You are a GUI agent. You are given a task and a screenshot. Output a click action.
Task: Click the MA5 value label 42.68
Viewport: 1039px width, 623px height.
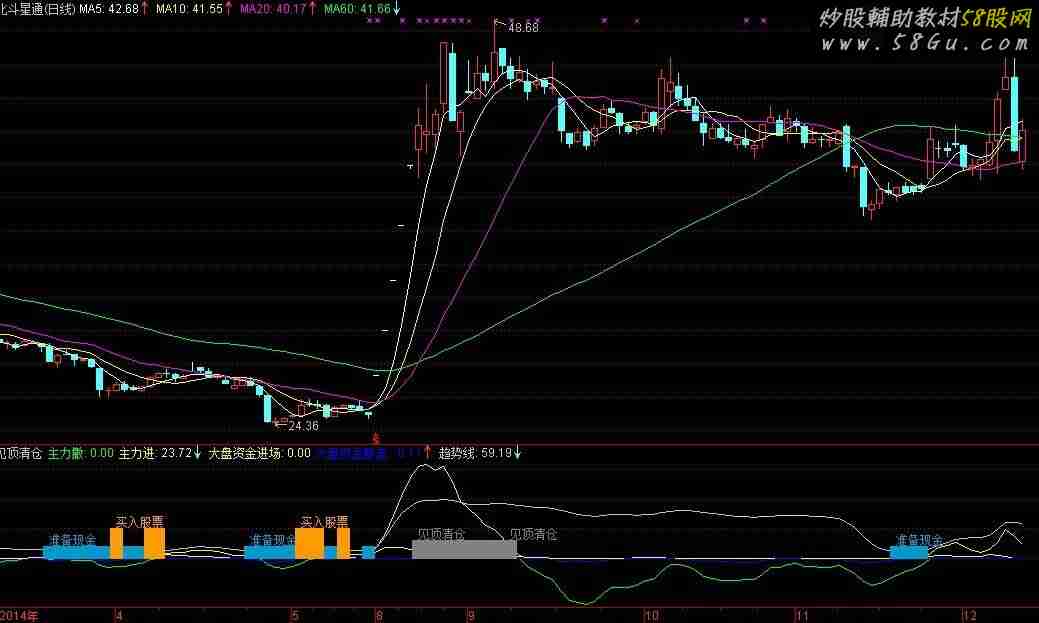tap(110, 8)
